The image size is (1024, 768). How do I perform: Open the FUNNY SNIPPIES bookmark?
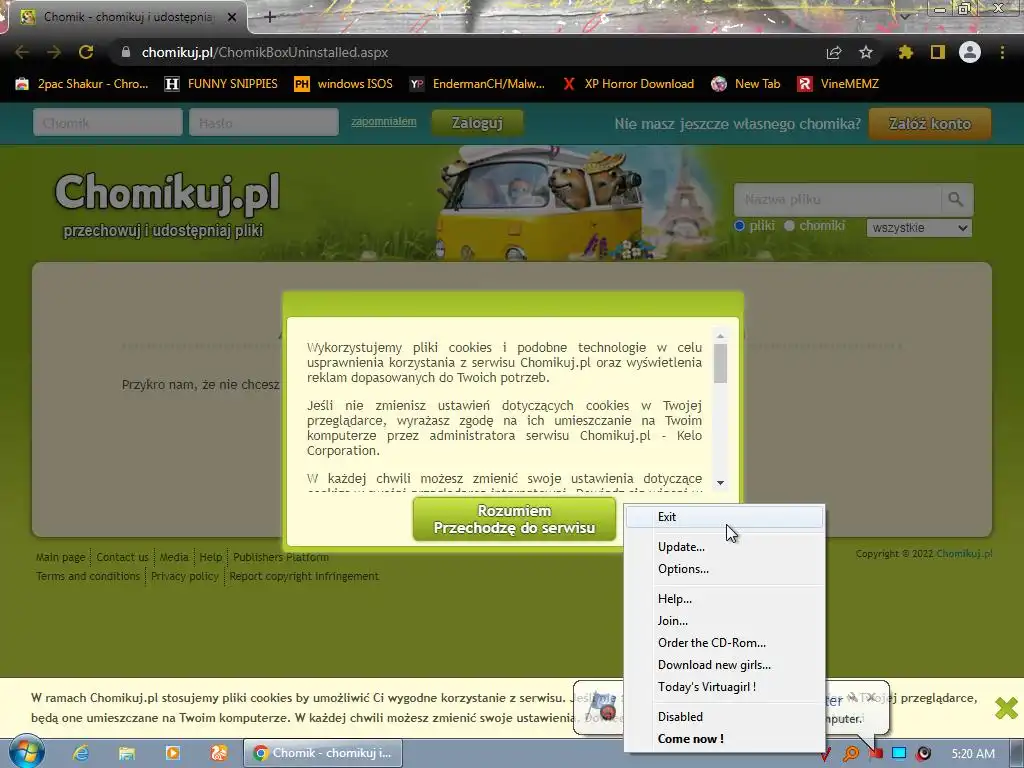pos(221,84)
